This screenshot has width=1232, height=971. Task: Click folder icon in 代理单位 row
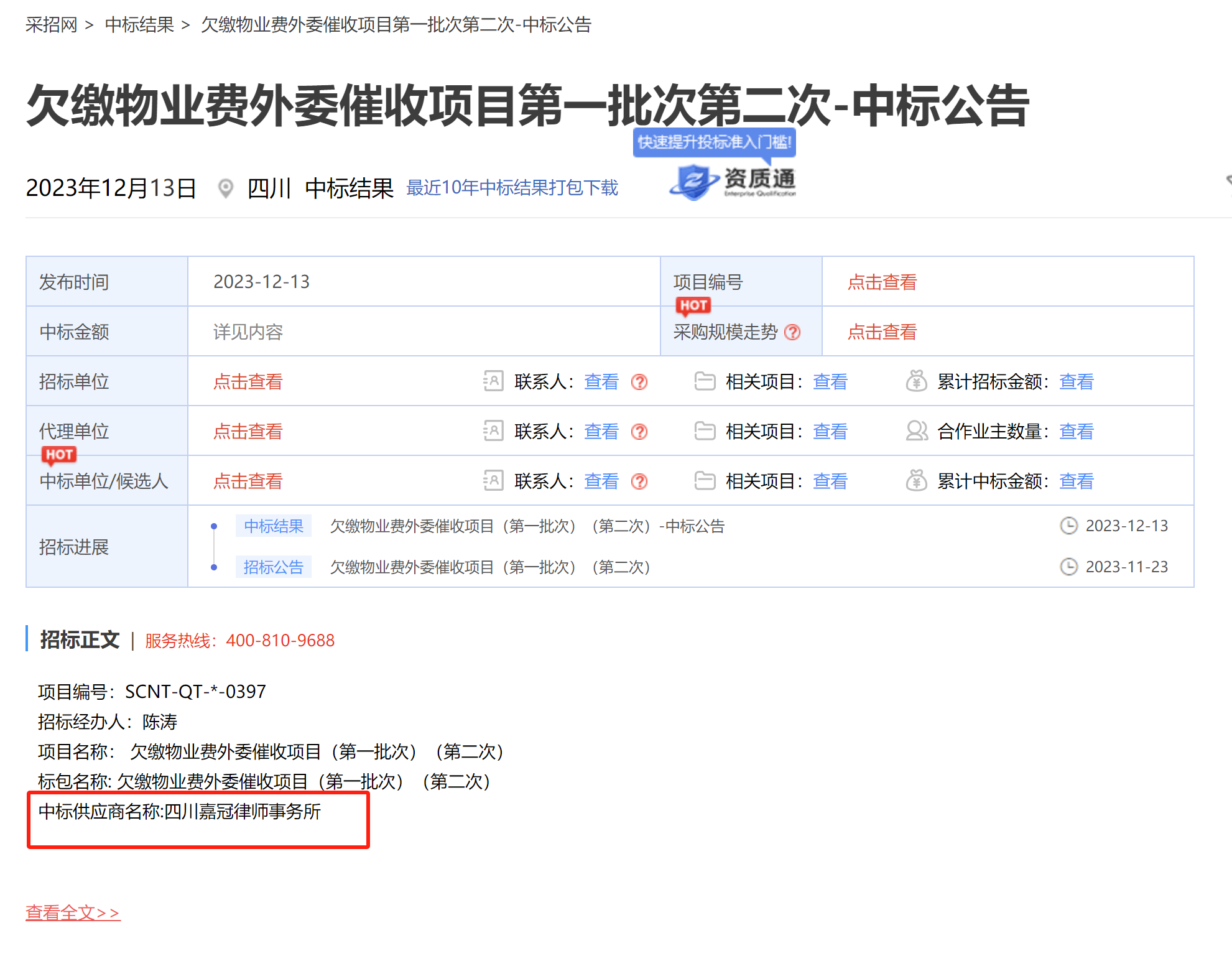pos(705,430)
